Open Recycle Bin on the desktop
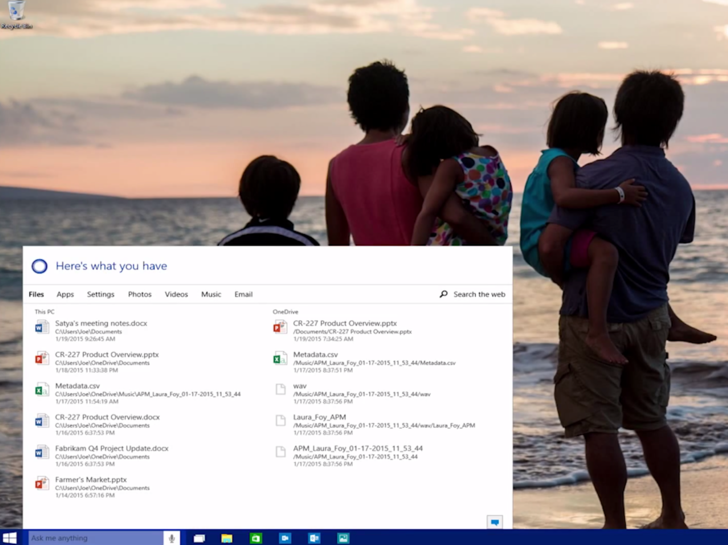The image size is (728, 545). [x=16, y=13]
